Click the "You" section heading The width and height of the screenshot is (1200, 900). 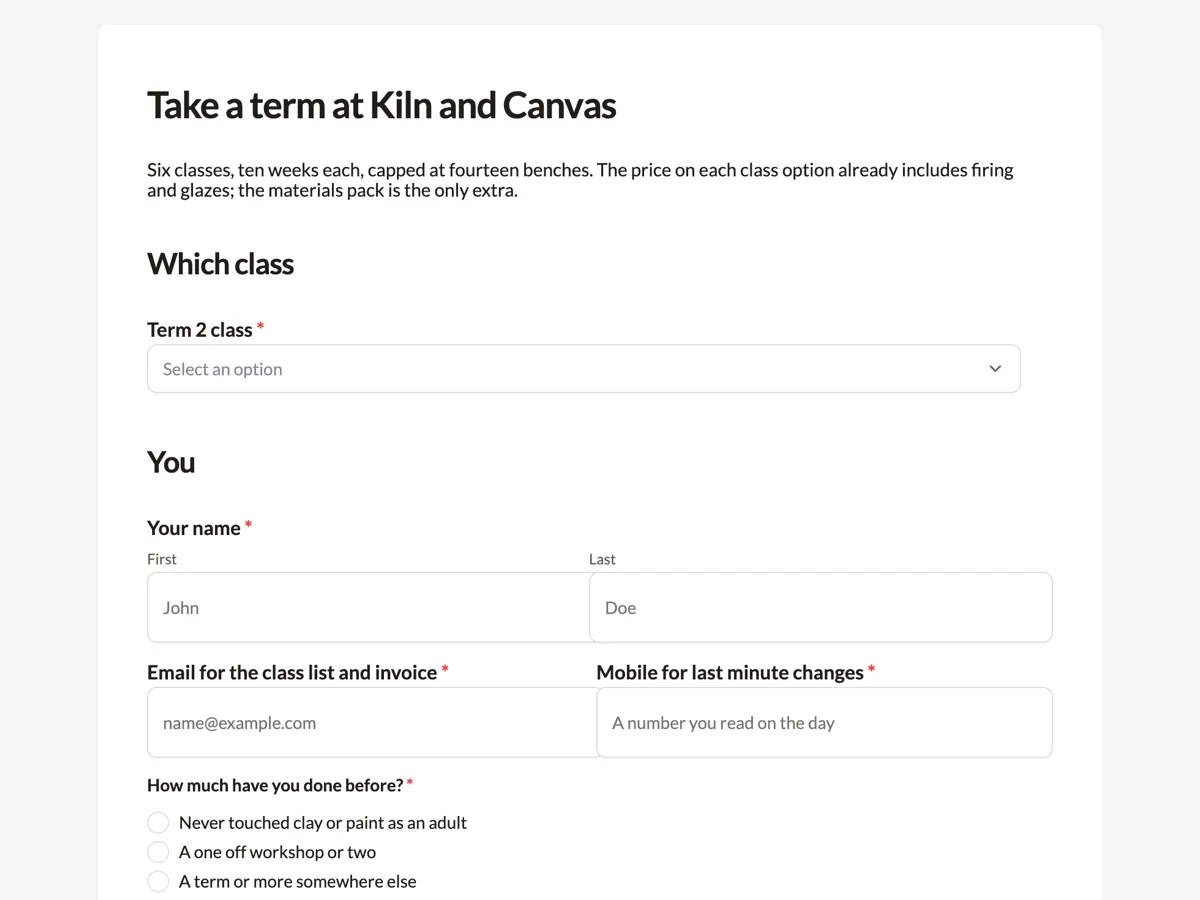point(171,462)
